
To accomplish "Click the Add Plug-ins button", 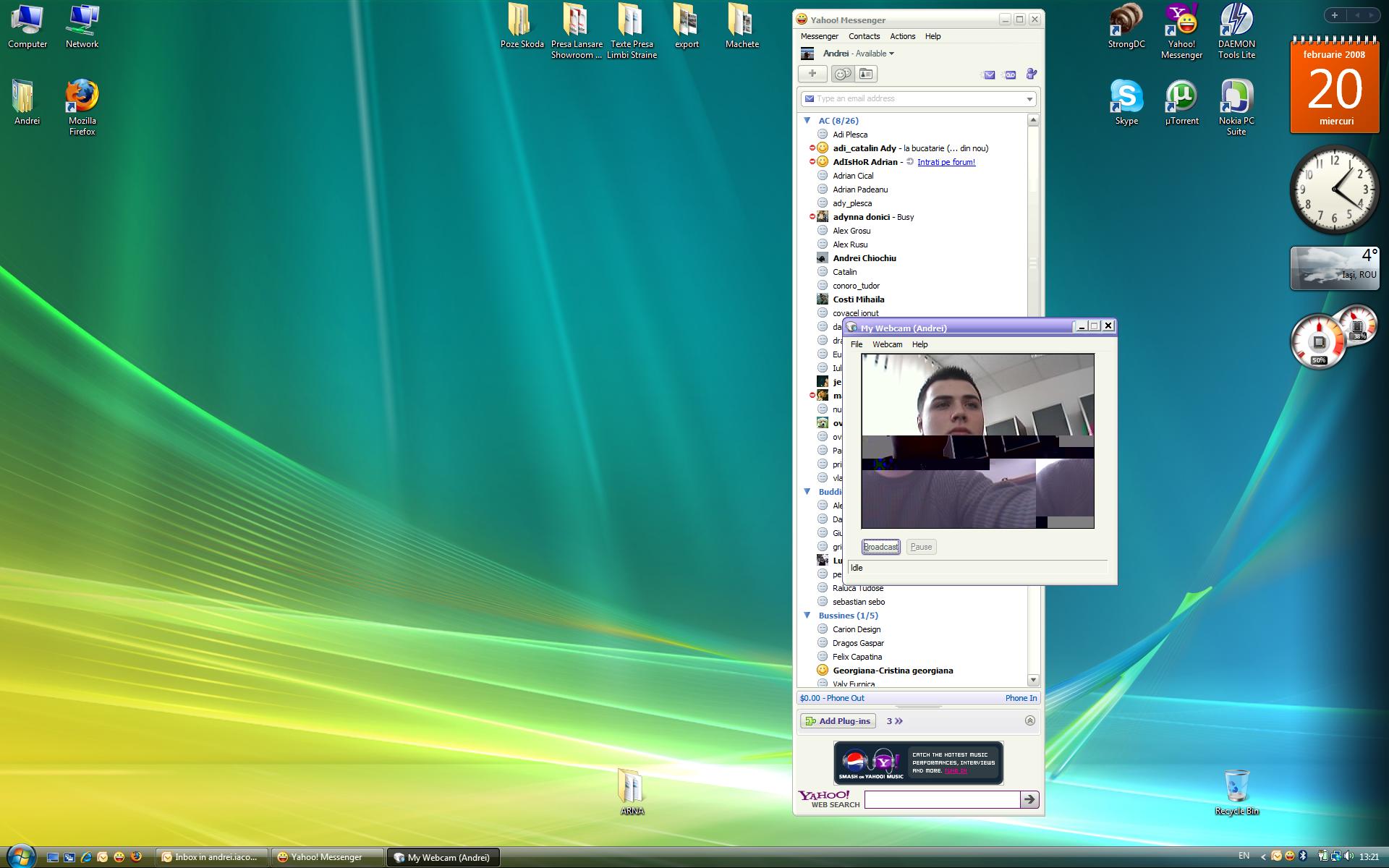I will [x=838, y=721].
